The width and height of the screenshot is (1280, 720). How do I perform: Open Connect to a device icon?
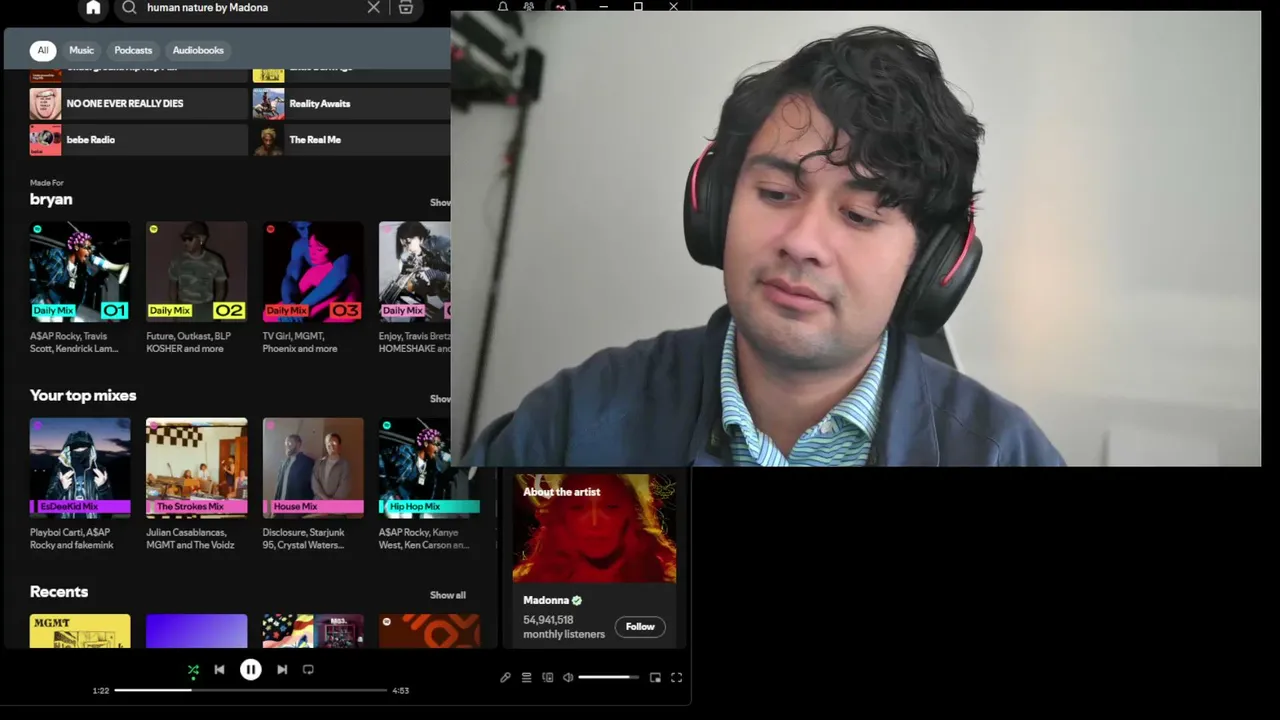[547, 677]
